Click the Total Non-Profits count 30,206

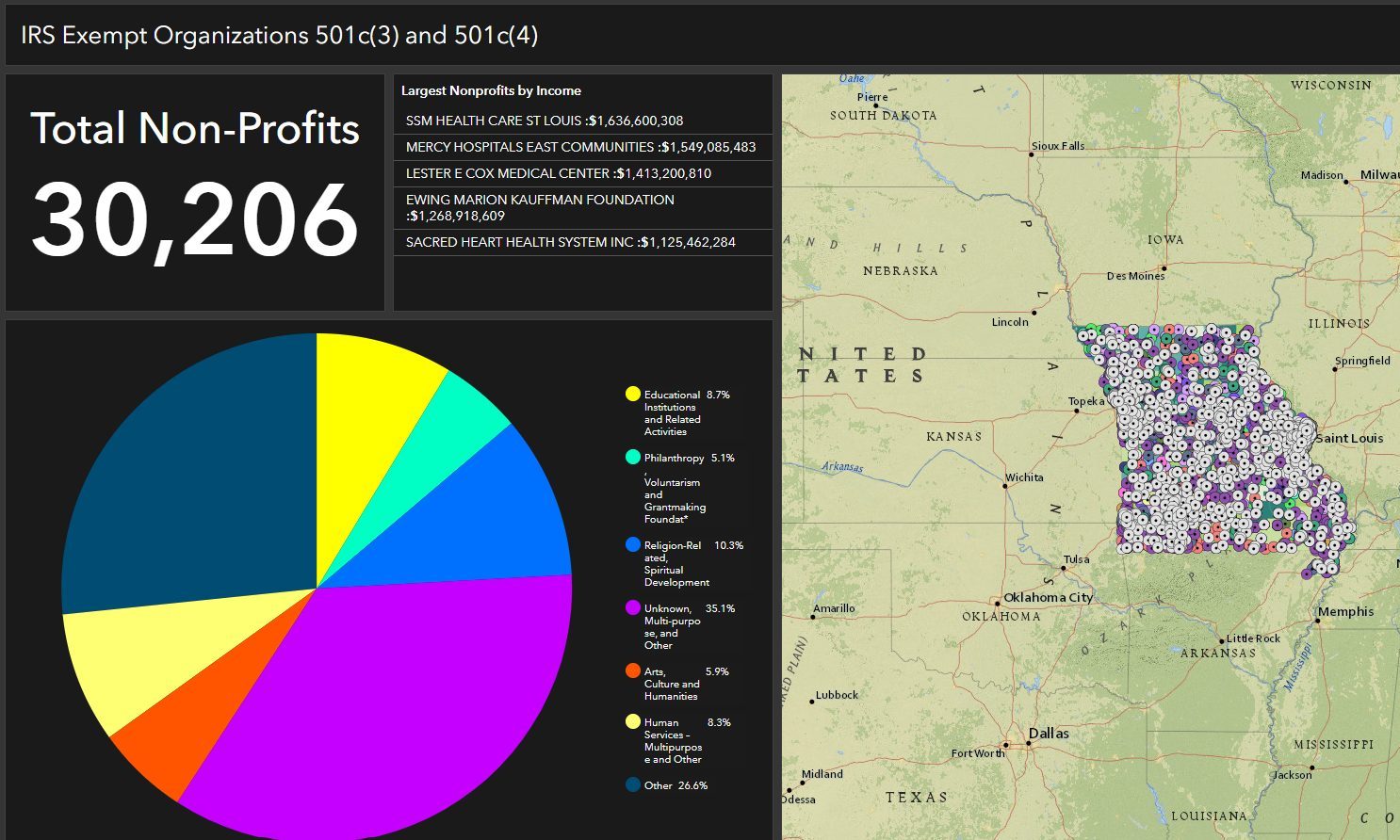pos(193,218)
